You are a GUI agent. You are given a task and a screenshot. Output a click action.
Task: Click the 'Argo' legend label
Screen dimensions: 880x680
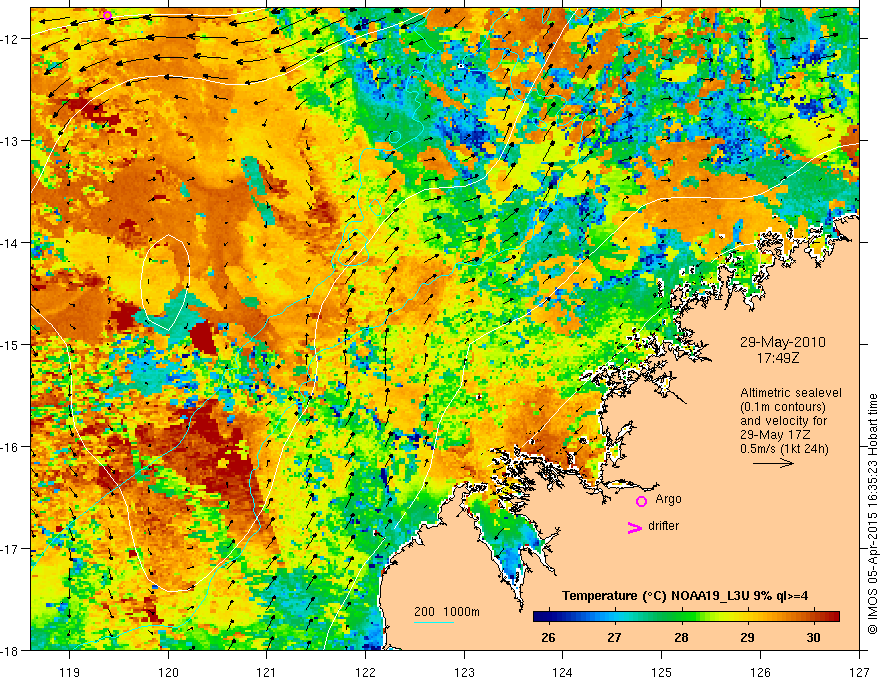(x=668, y=499)
